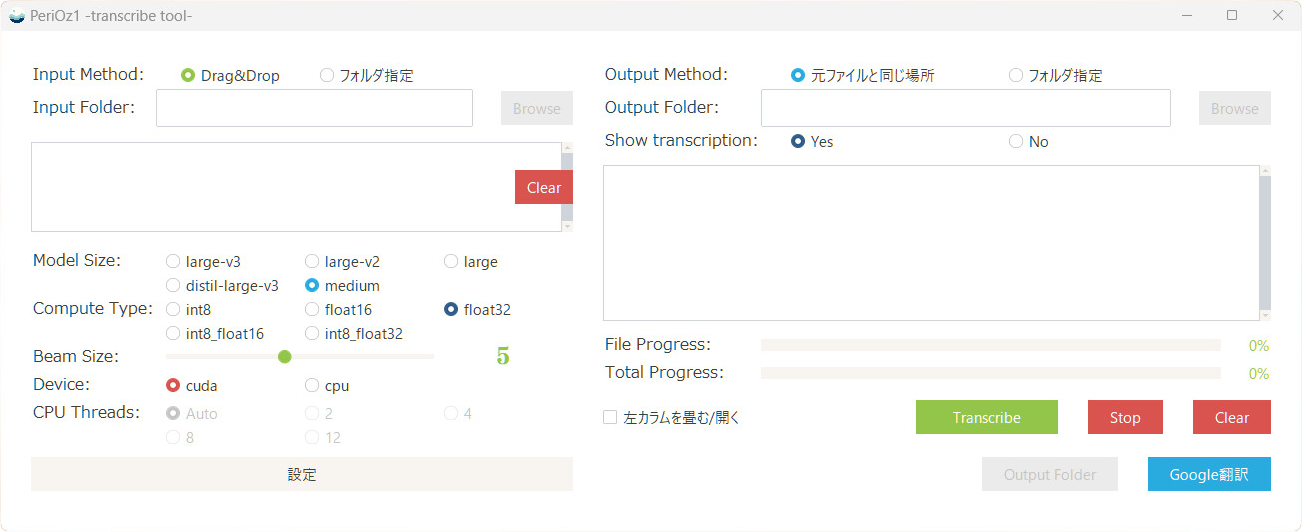The image size is (1302, 532).
Task: Select フォルダ指定 for Input Method
Action: pyautogui.click(x=327, y=76)
